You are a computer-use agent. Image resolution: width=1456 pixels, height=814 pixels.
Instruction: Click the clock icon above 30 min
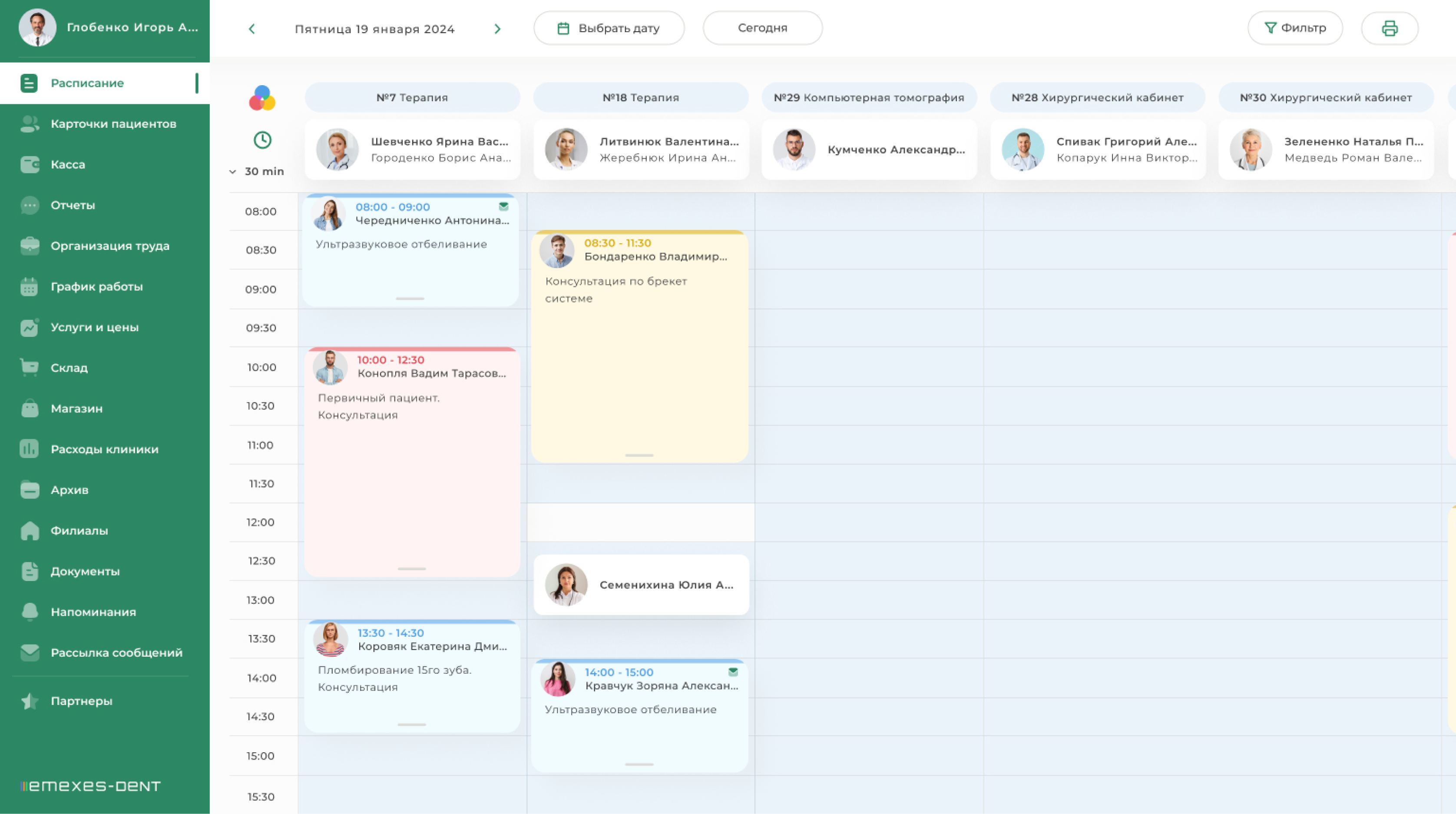coord(262,140)
